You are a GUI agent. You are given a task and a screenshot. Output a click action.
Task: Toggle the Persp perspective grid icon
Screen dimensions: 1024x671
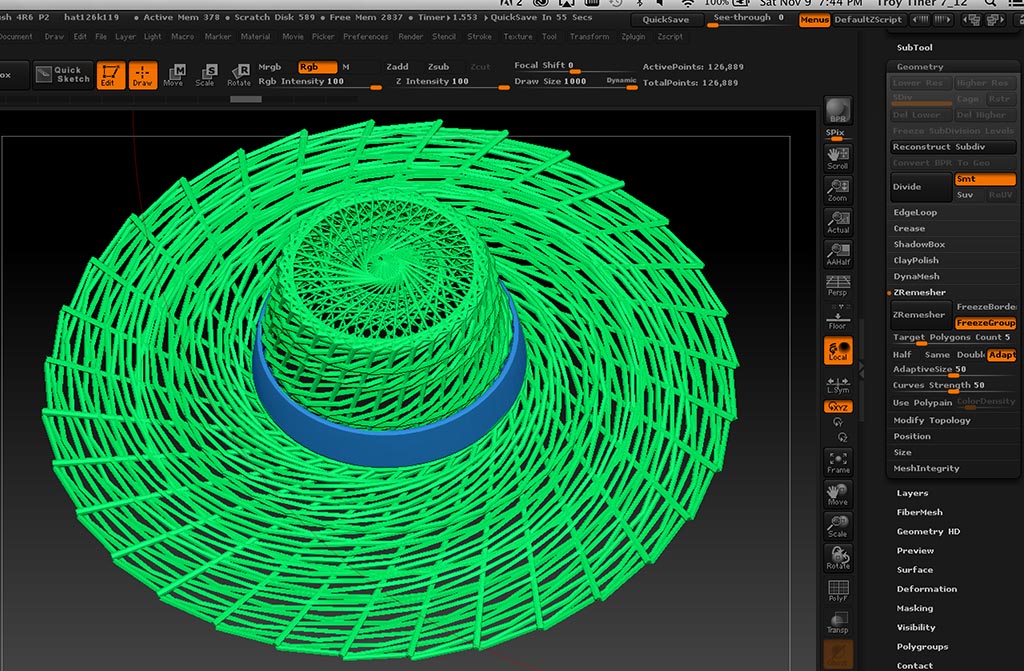[x=838, y=286]
